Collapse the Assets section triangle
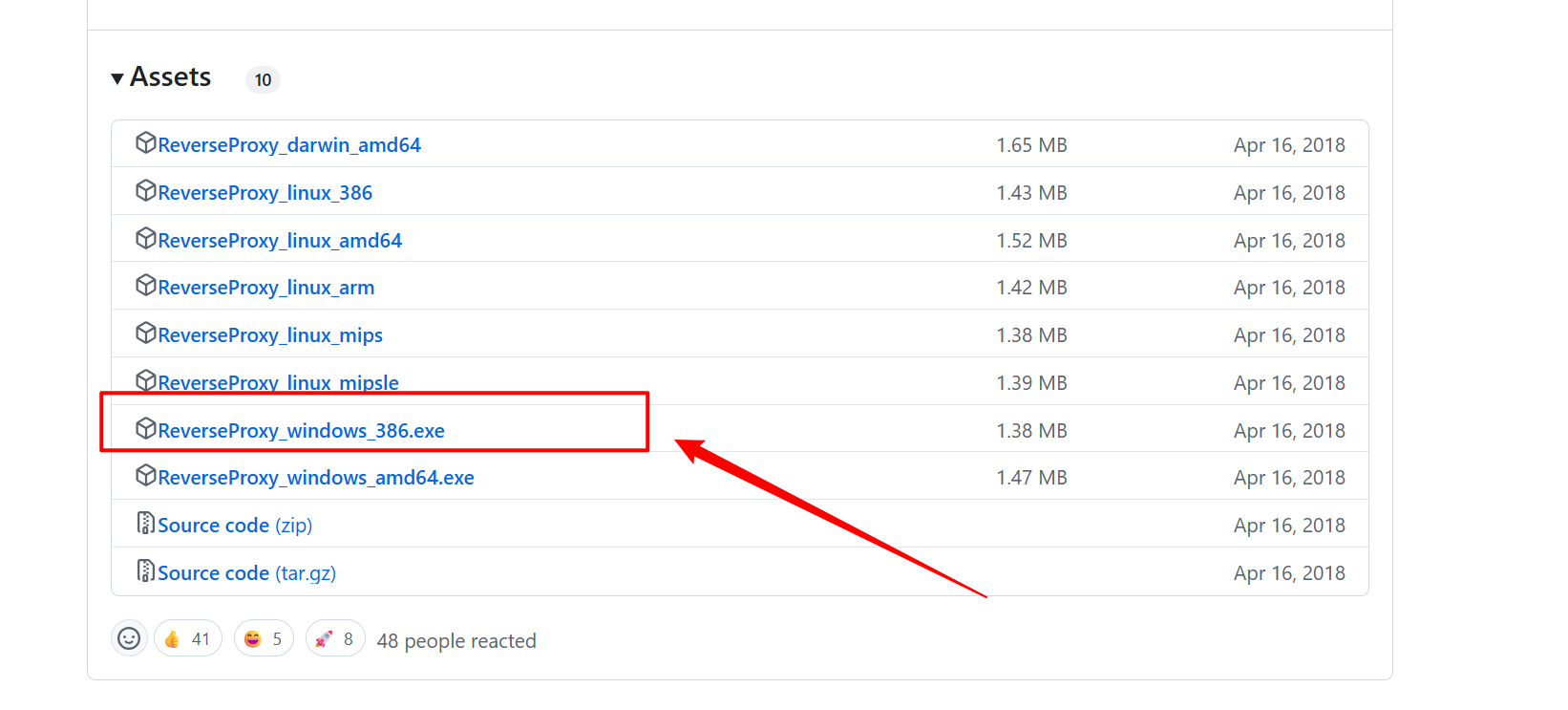 coord(117,78)
